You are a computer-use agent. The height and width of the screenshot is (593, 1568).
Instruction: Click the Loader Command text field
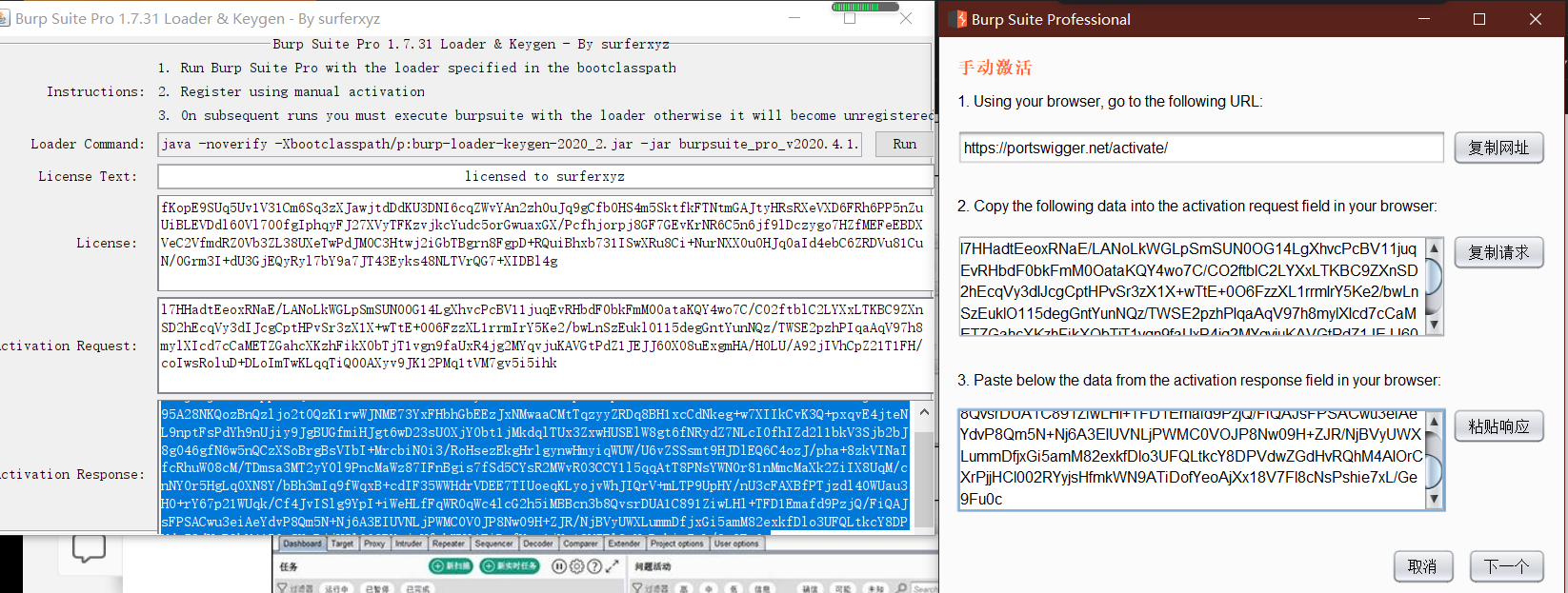[511, 145]
